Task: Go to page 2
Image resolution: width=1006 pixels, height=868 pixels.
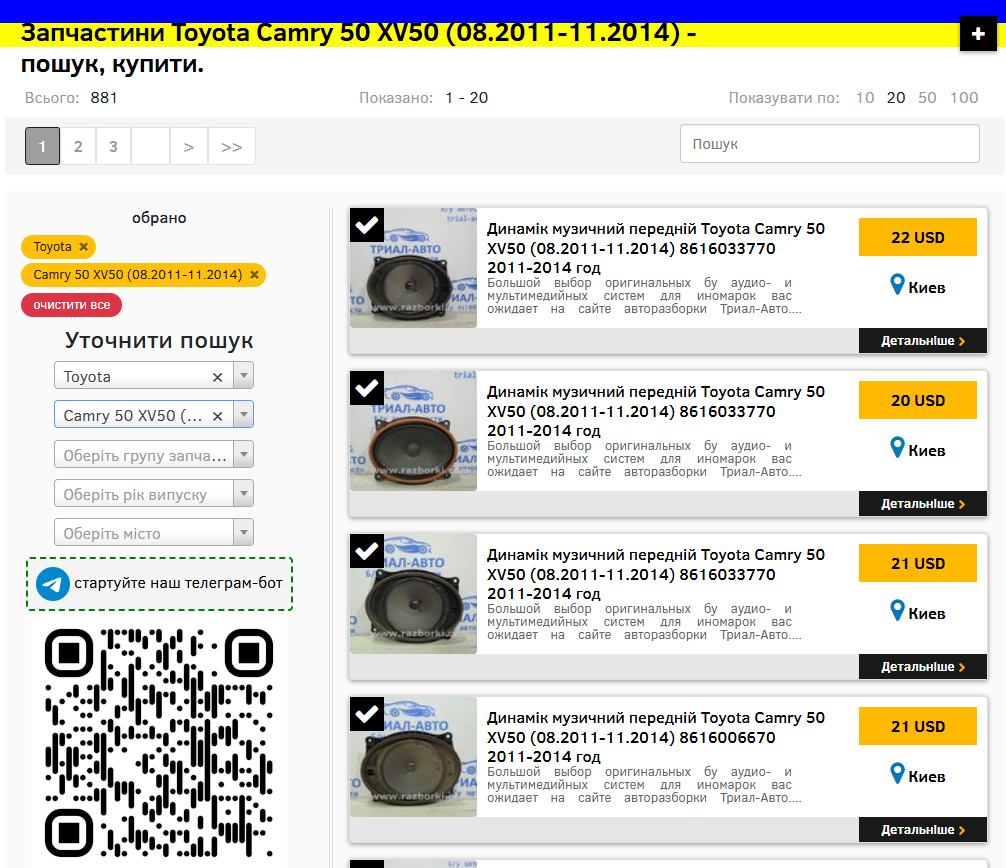Action: click(78, 146)
